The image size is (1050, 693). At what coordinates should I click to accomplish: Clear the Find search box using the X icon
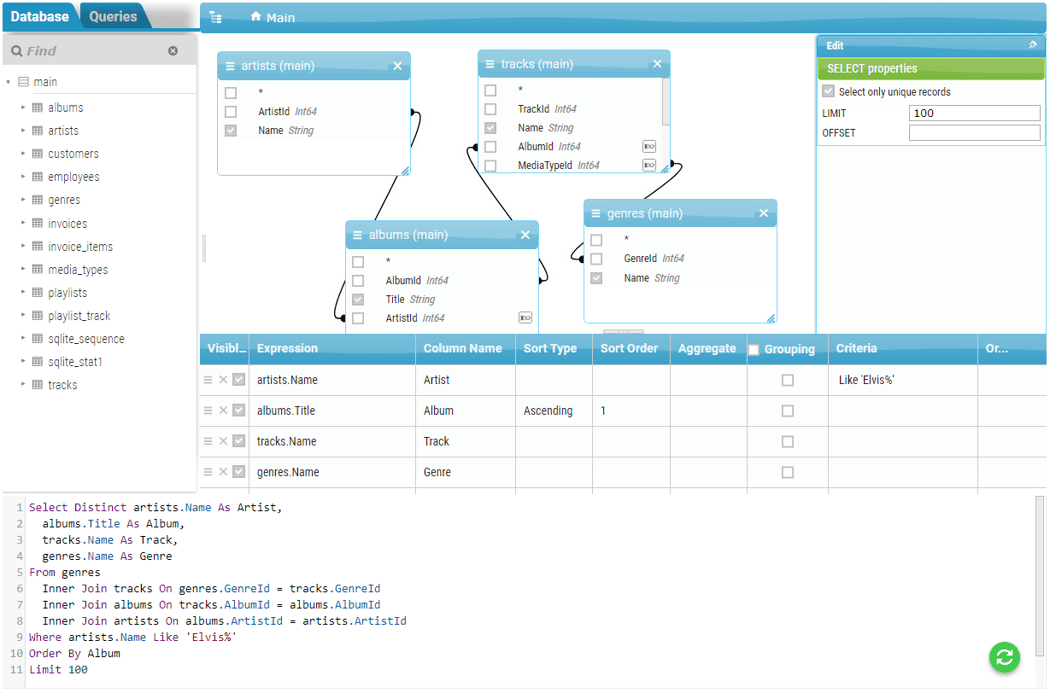174,50
